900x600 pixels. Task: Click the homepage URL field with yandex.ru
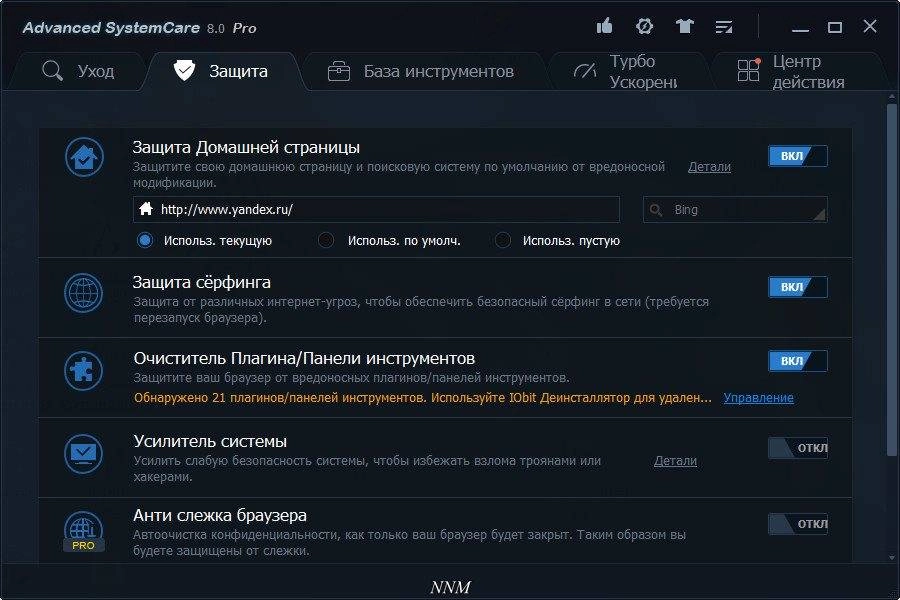pyautogui.click(x=377, y=210)
